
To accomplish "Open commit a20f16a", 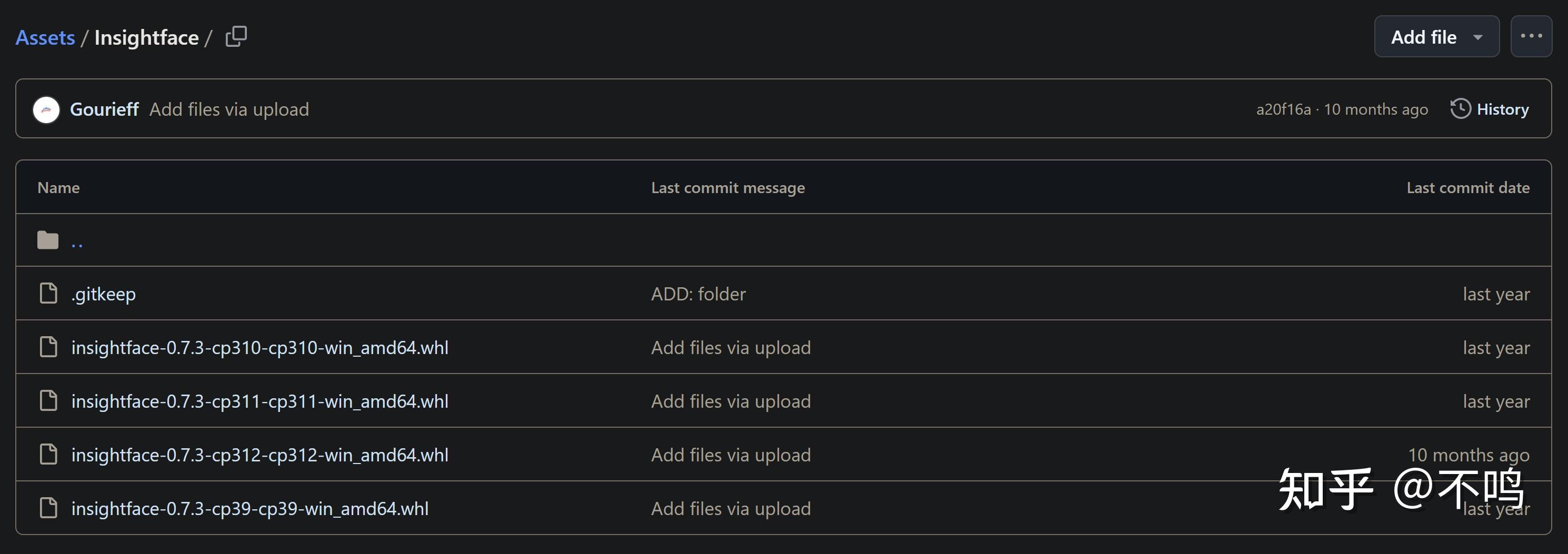I will pyautogui.click(x=1283, y=109).
